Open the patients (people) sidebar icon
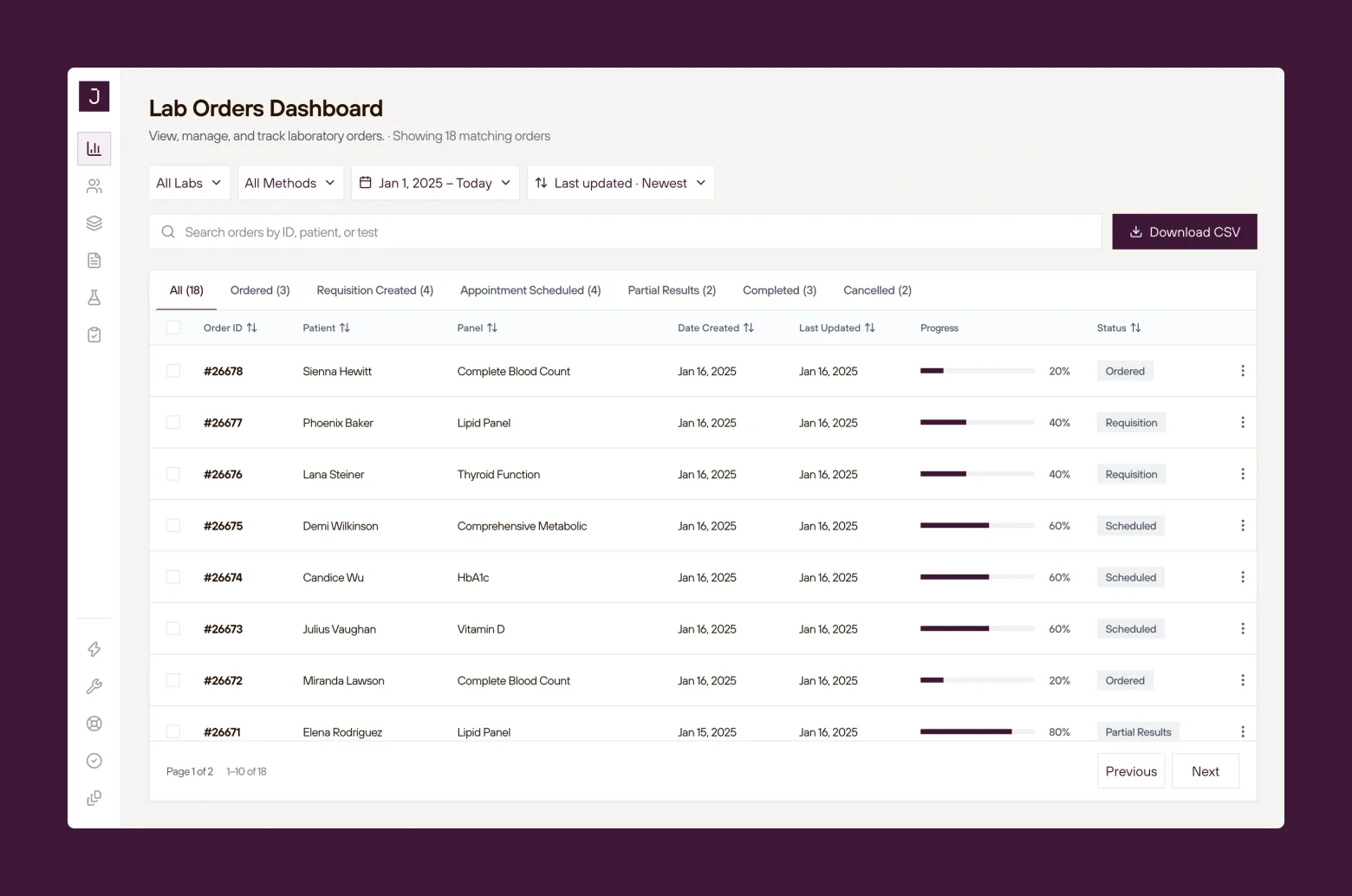 click(94, 186)
